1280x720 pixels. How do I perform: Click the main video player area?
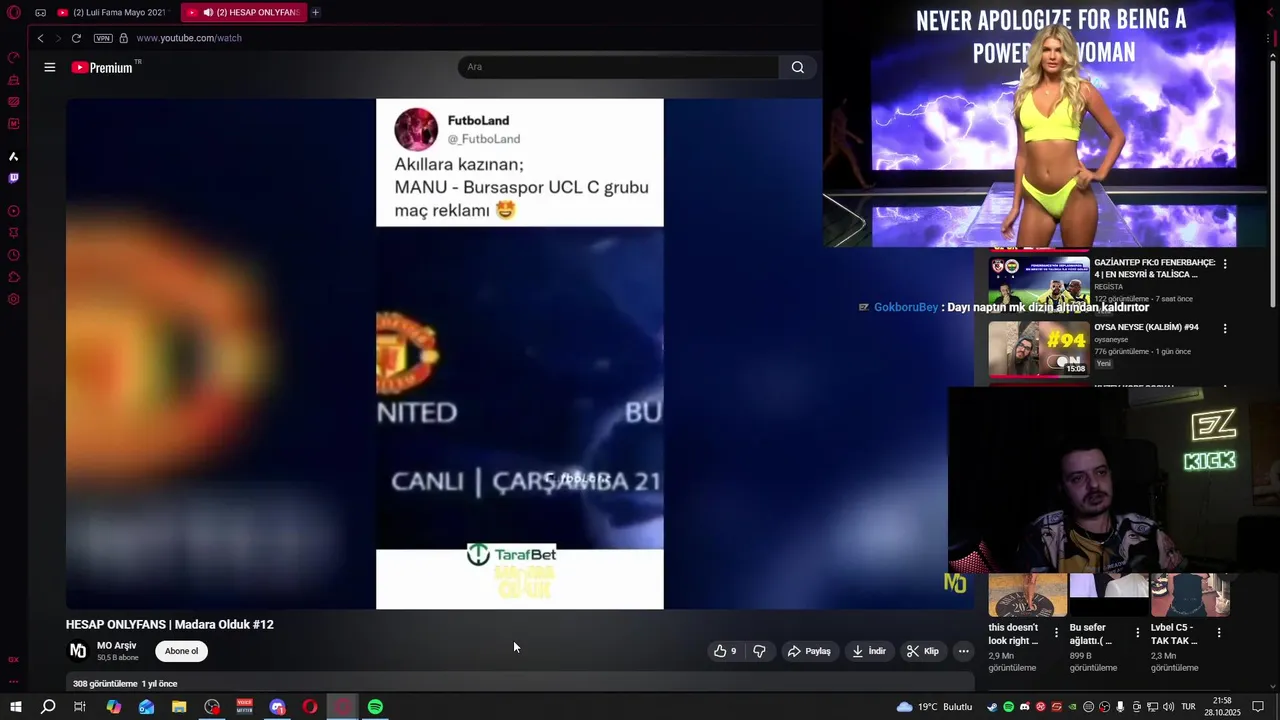(x=519, y=353)
